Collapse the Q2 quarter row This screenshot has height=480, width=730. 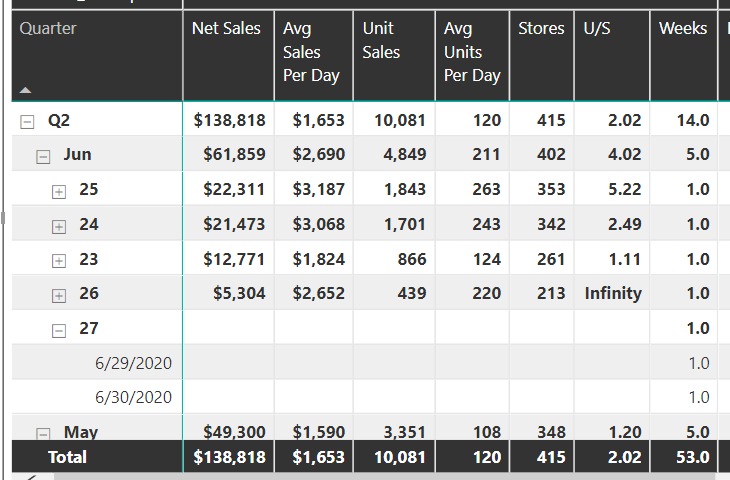tap(27, 122)
